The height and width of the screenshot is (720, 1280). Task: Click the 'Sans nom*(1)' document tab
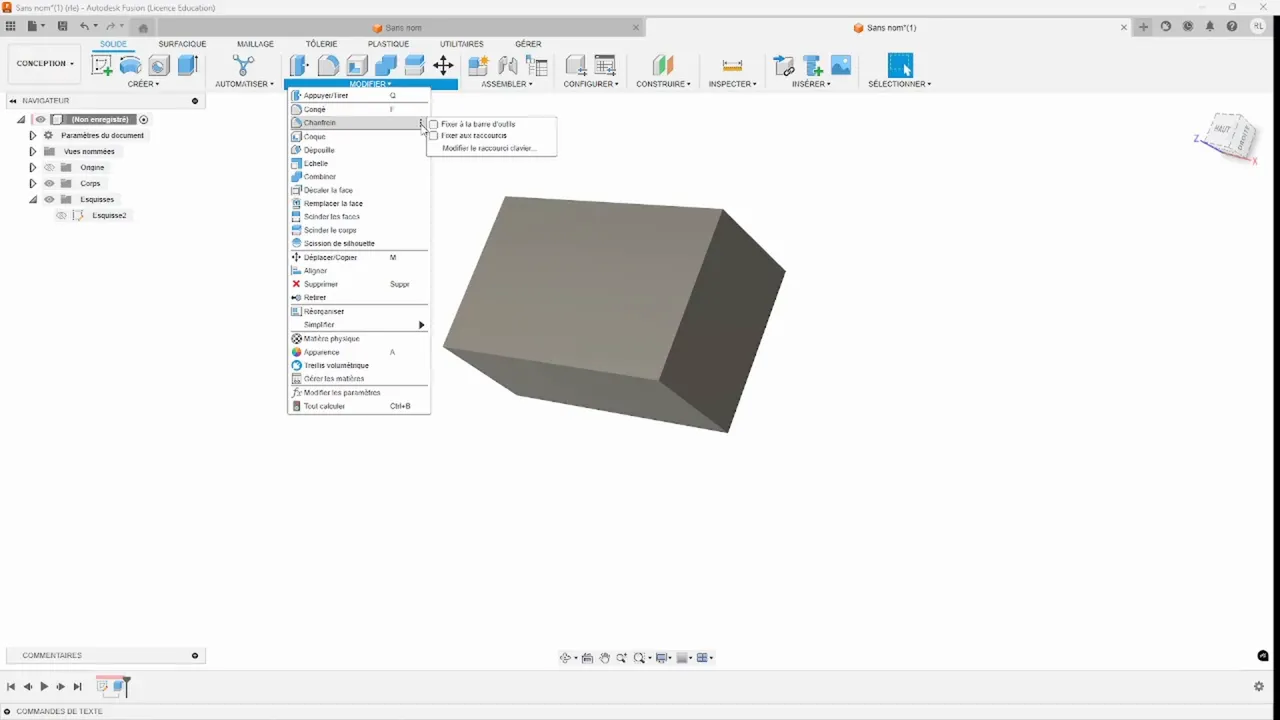pyautogui.click(x=885, y=28)
